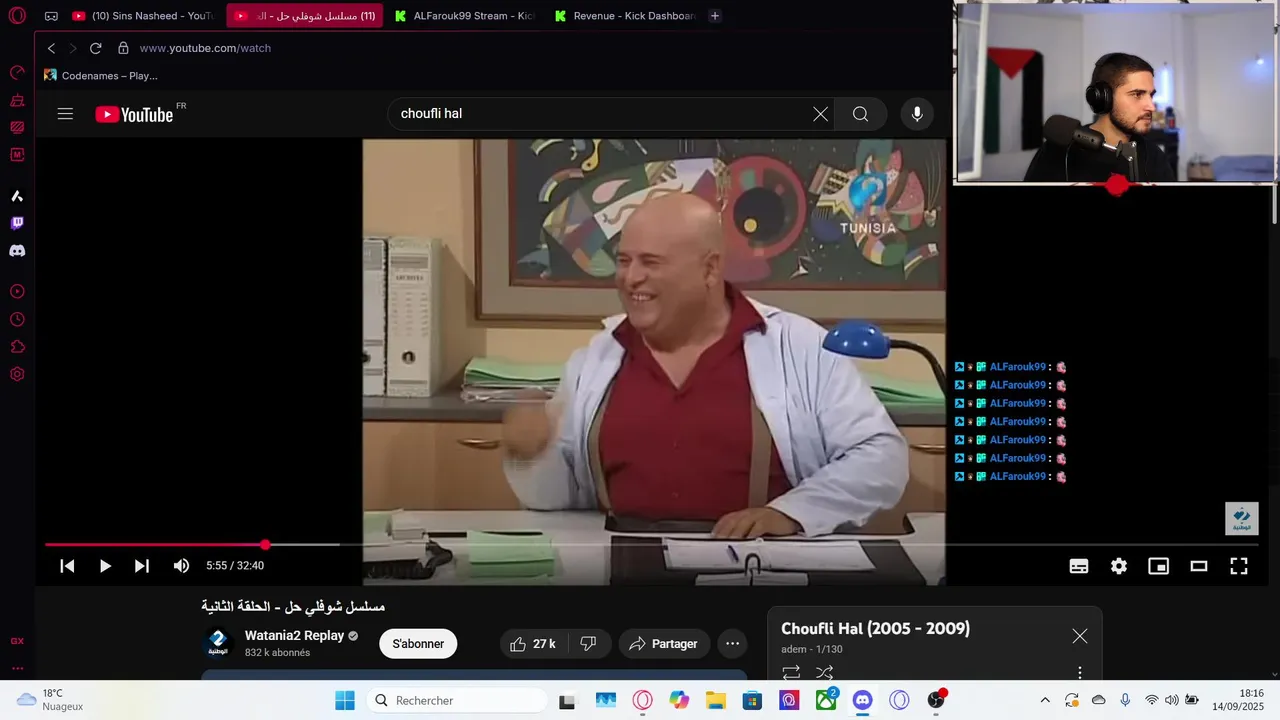Switch to Revenue Kick Dashboard tab
The image size is (1280, 720).
(x=625, y=16)
